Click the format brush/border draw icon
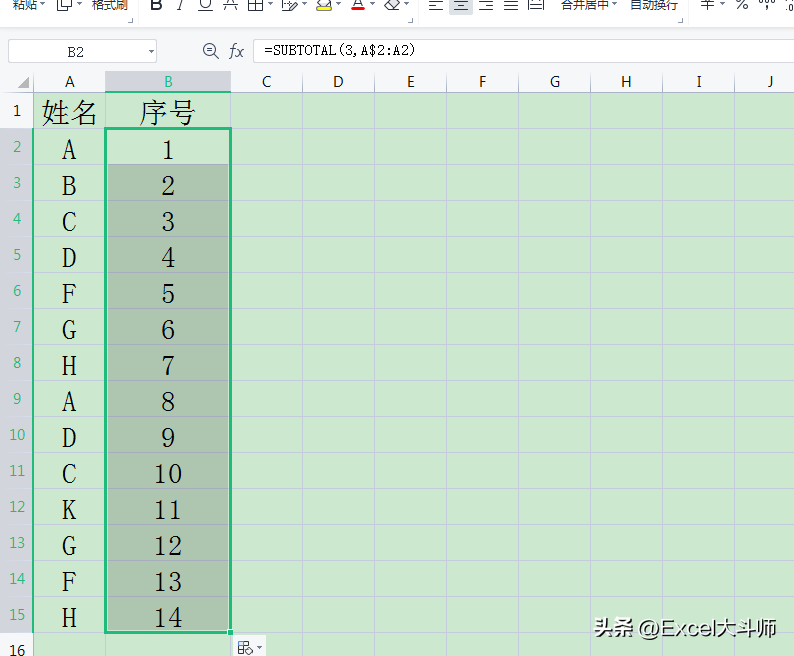794x656 pixels. point(289,6)
